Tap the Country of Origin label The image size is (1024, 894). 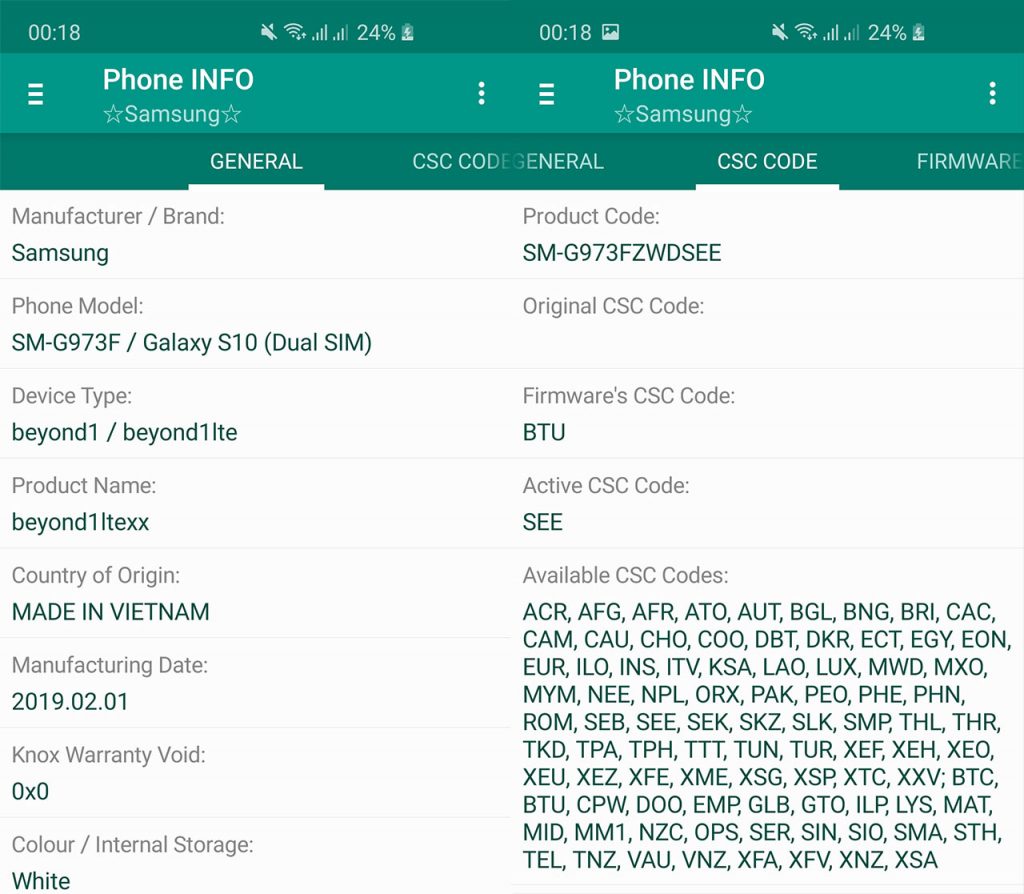point(96,575)
